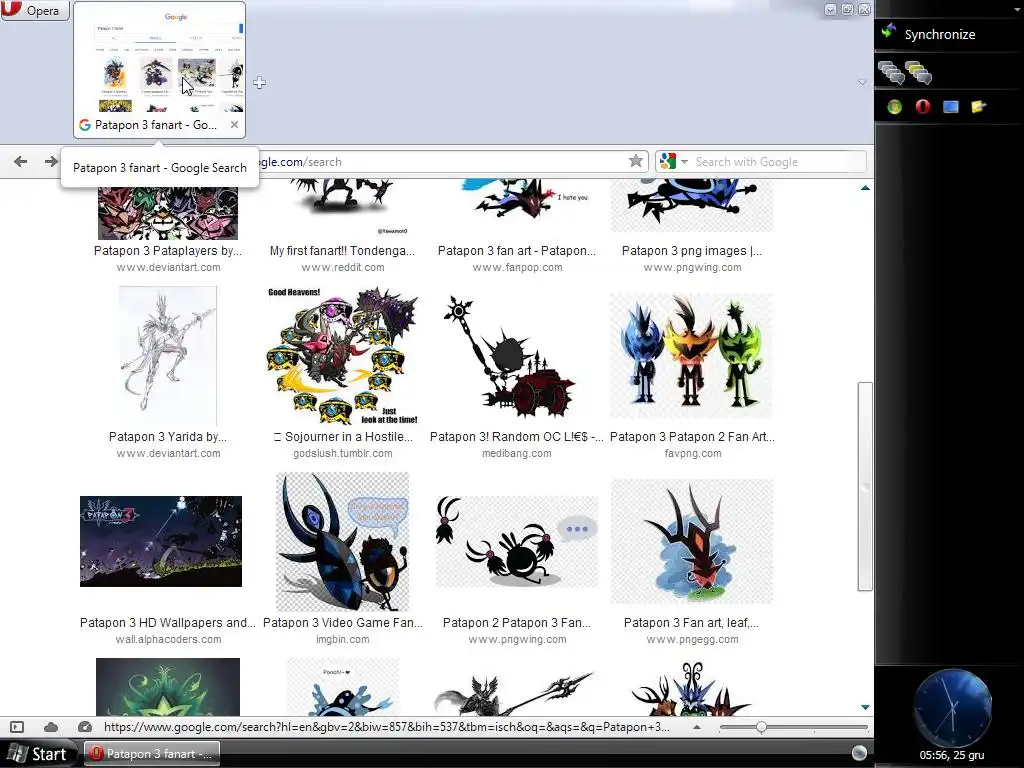Screen dimensions: 1024x768
Task: Click the Synchronize label in sidebar
Action: (x=940, y=35)
